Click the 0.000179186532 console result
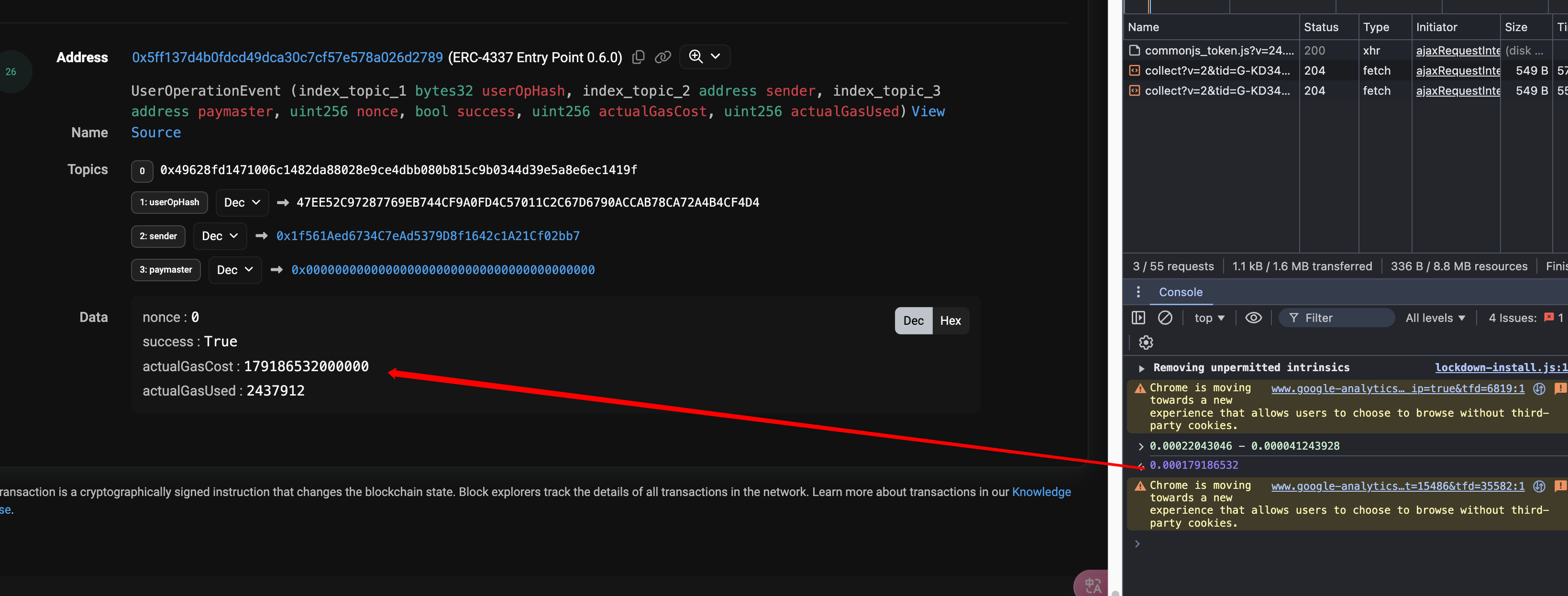 coord(1193,465)
